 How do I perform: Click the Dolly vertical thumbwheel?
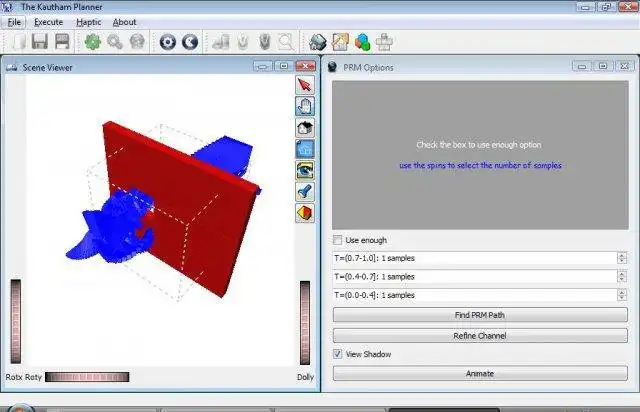click(x=305, y=323)
